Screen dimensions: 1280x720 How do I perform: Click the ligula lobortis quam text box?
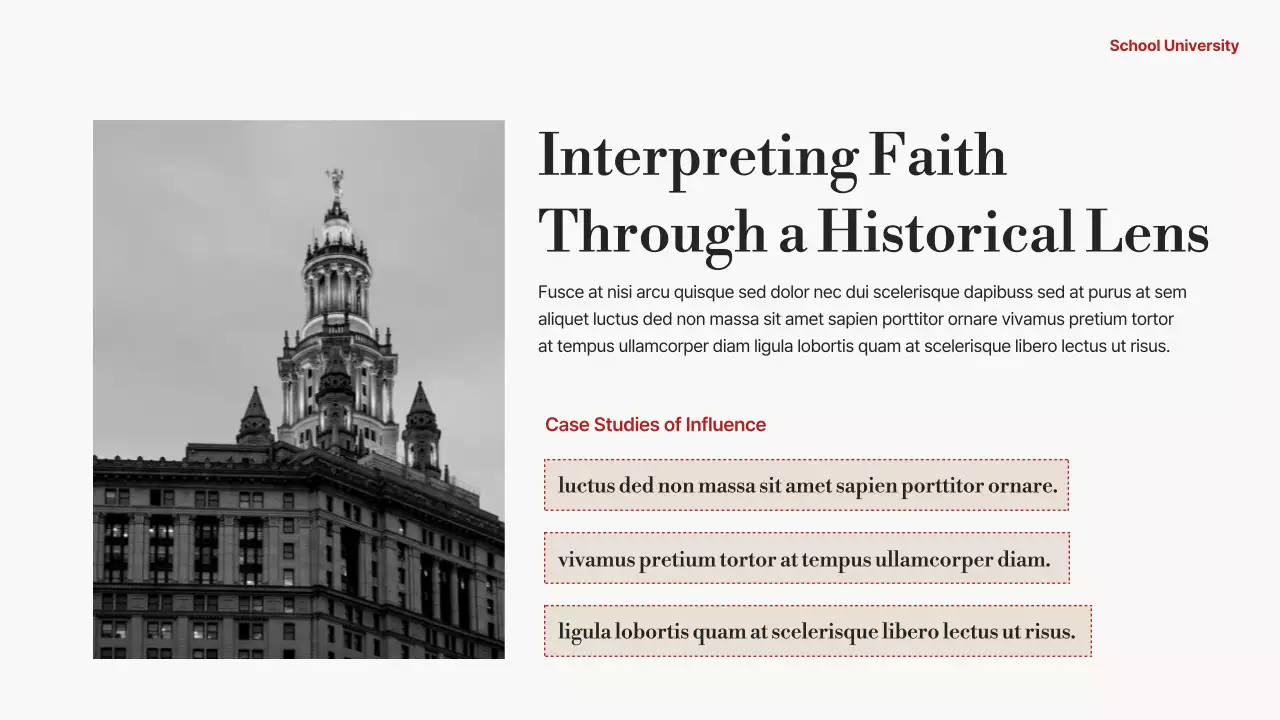coord(817,631)
